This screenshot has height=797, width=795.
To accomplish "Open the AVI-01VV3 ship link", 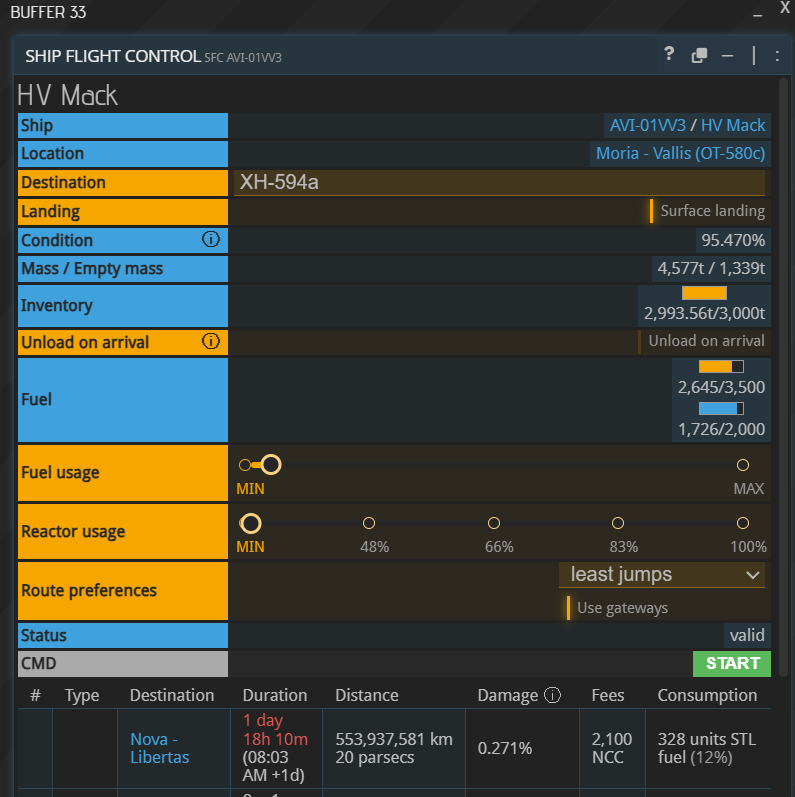I will coord(647,125).
